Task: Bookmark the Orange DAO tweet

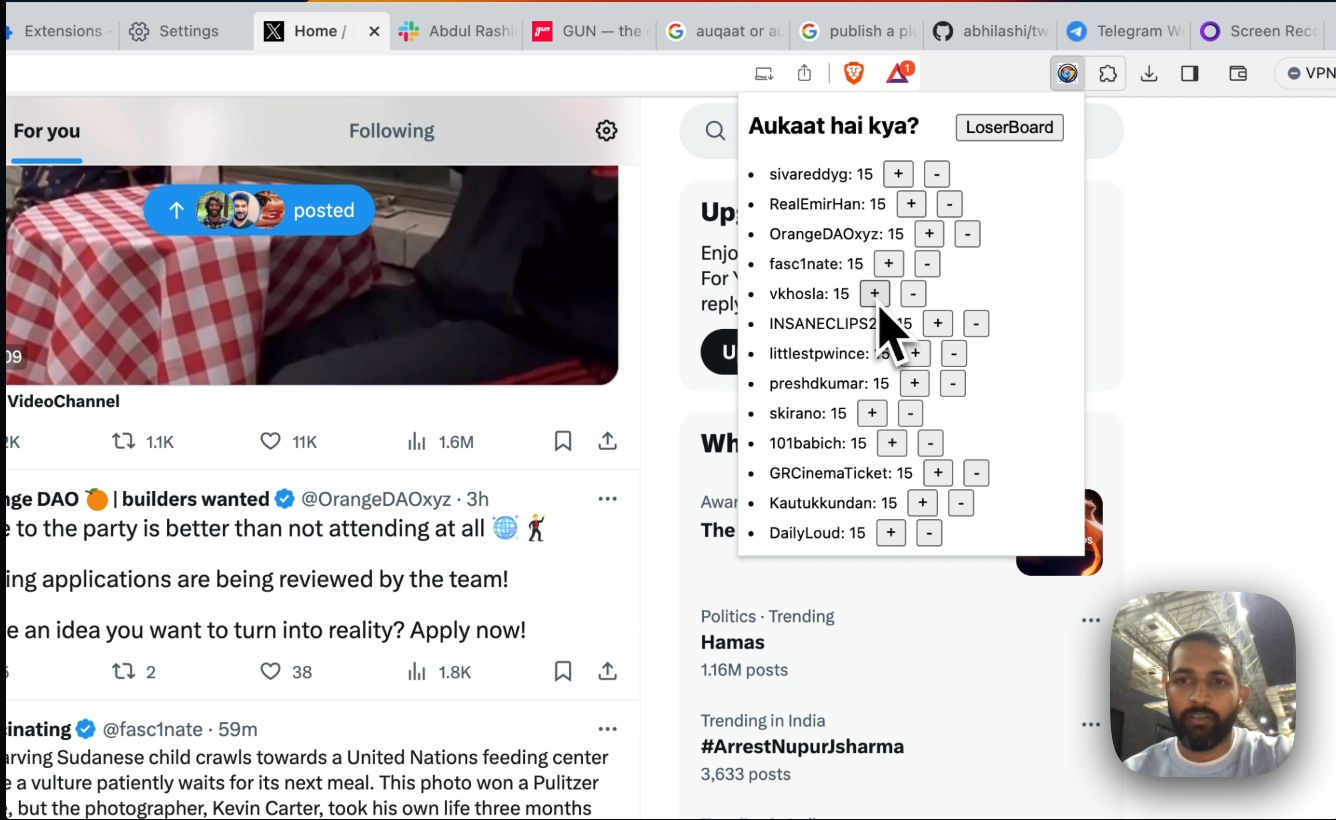Action: point(563,671)
